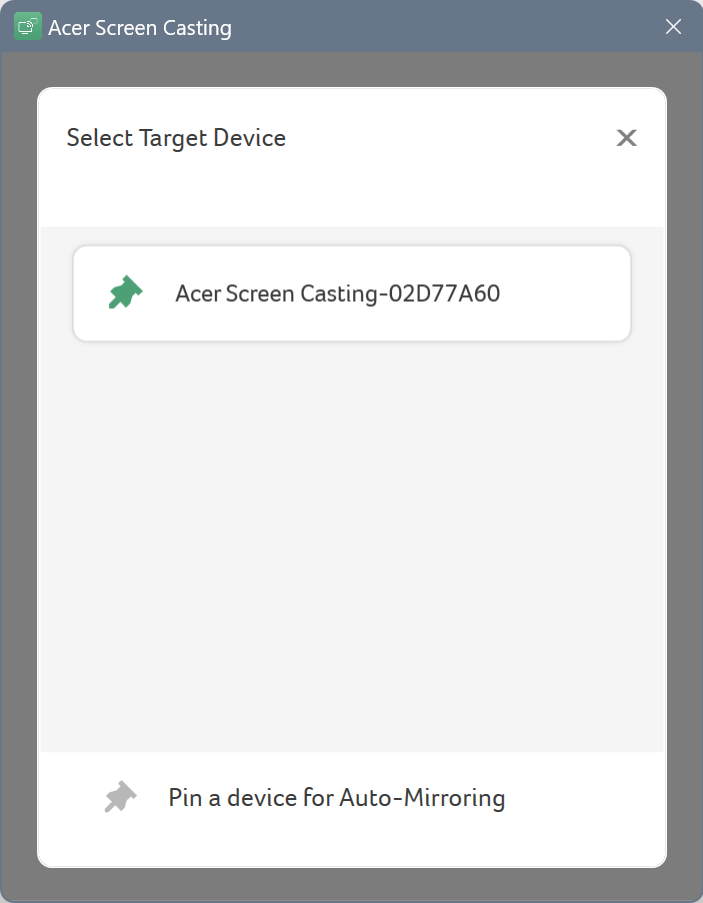
Task: Click the word "Device" in the dialog heading
Action: [x=249, y=138]
